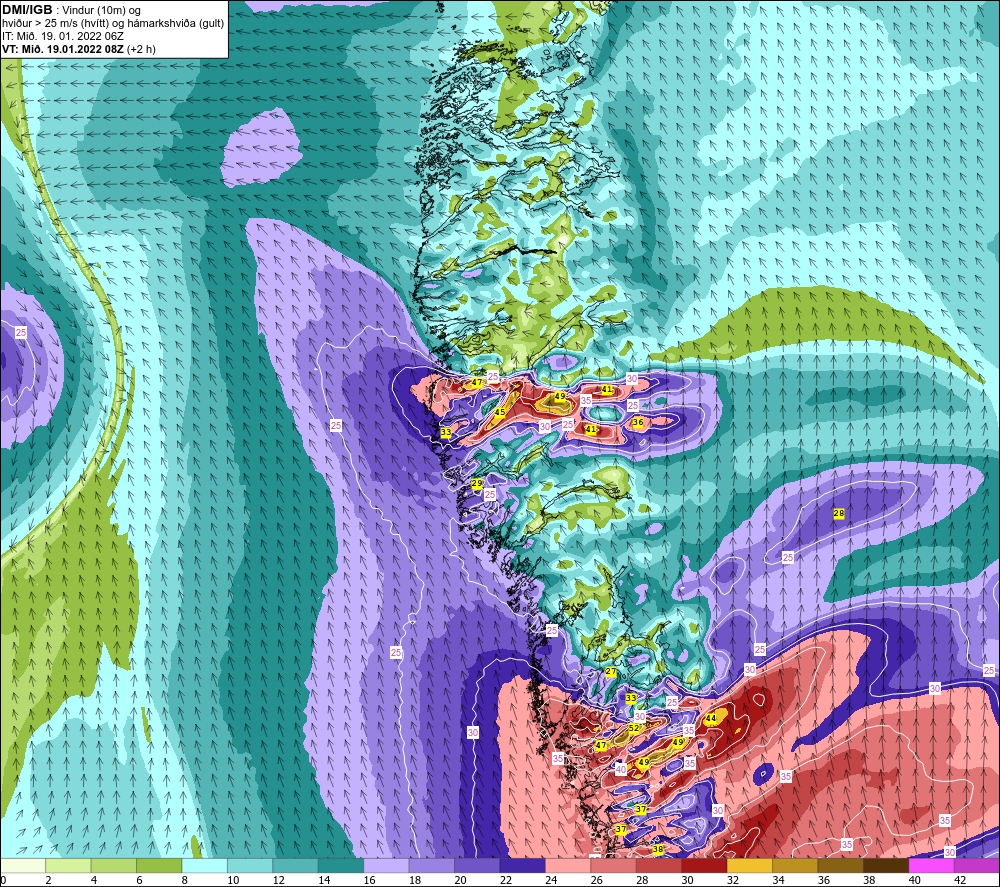
Task: Pick the dark brown 38–40 legend swatch
Action: [886, 865]
